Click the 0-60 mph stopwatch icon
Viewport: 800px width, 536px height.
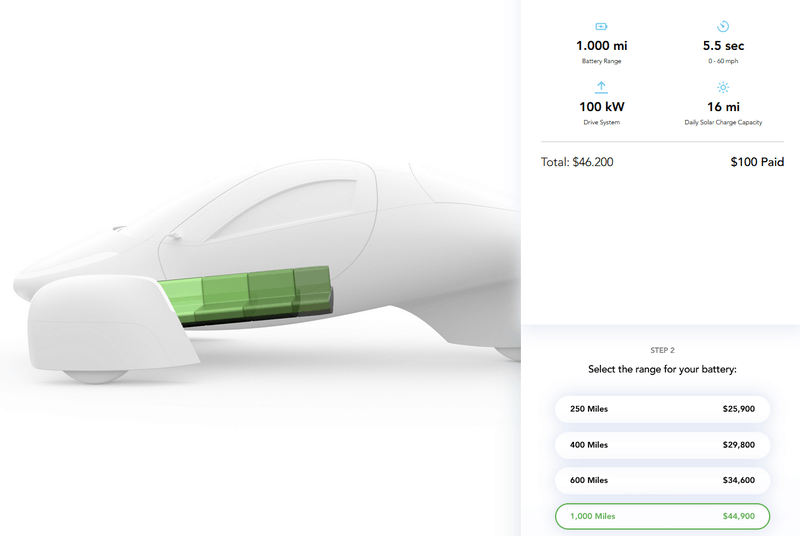pos(723,26)
